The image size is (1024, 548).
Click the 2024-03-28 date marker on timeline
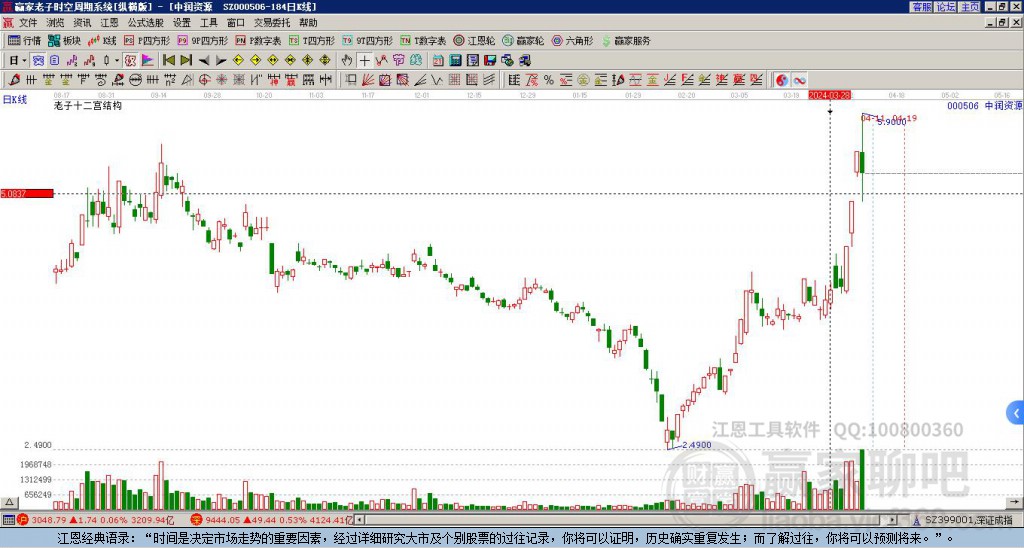click(829, 95)
